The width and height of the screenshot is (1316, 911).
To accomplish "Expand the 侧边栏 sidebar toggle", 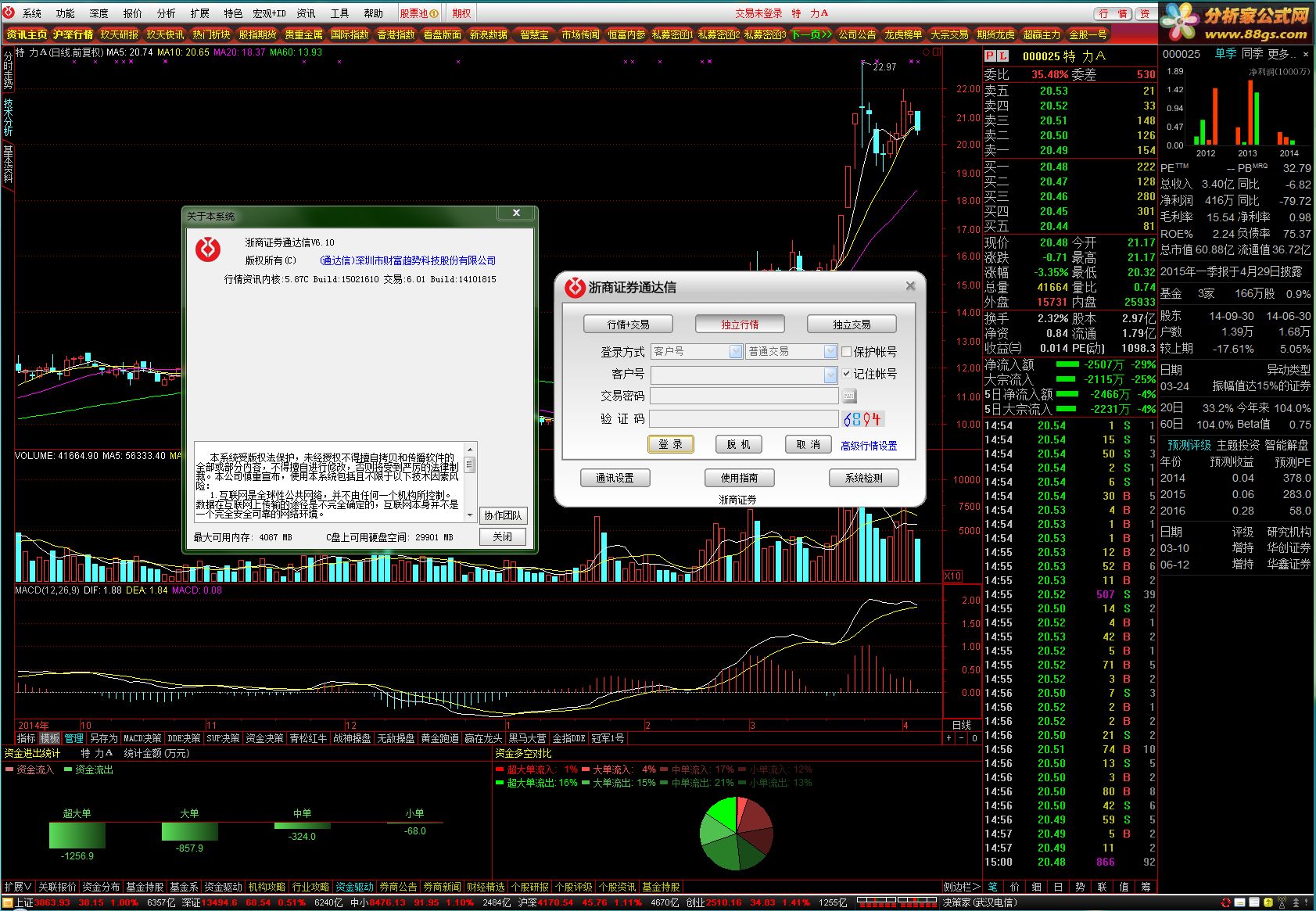I will pos(962,887).
